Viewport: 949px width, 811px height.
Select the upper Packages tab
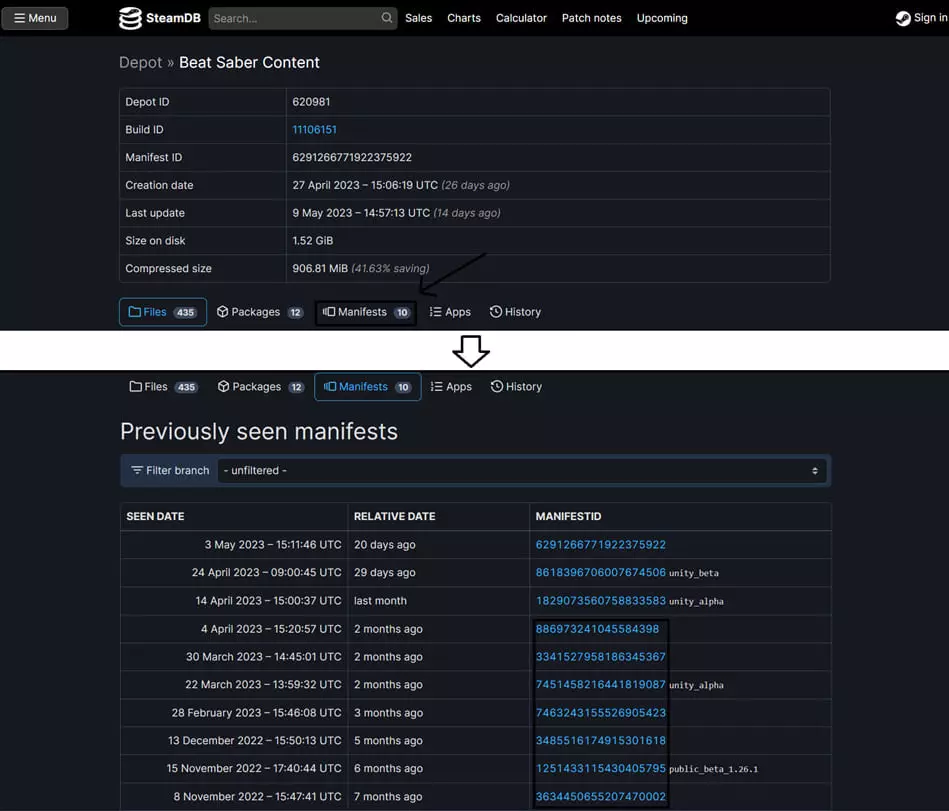[x=260, y=312]
